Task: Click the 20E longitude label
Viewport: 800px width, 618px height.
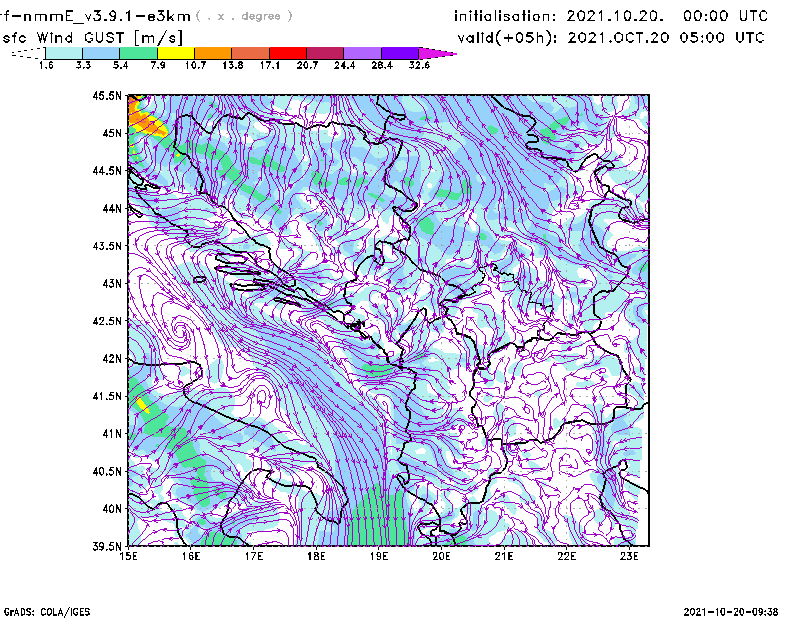Action: pos(441,556)
